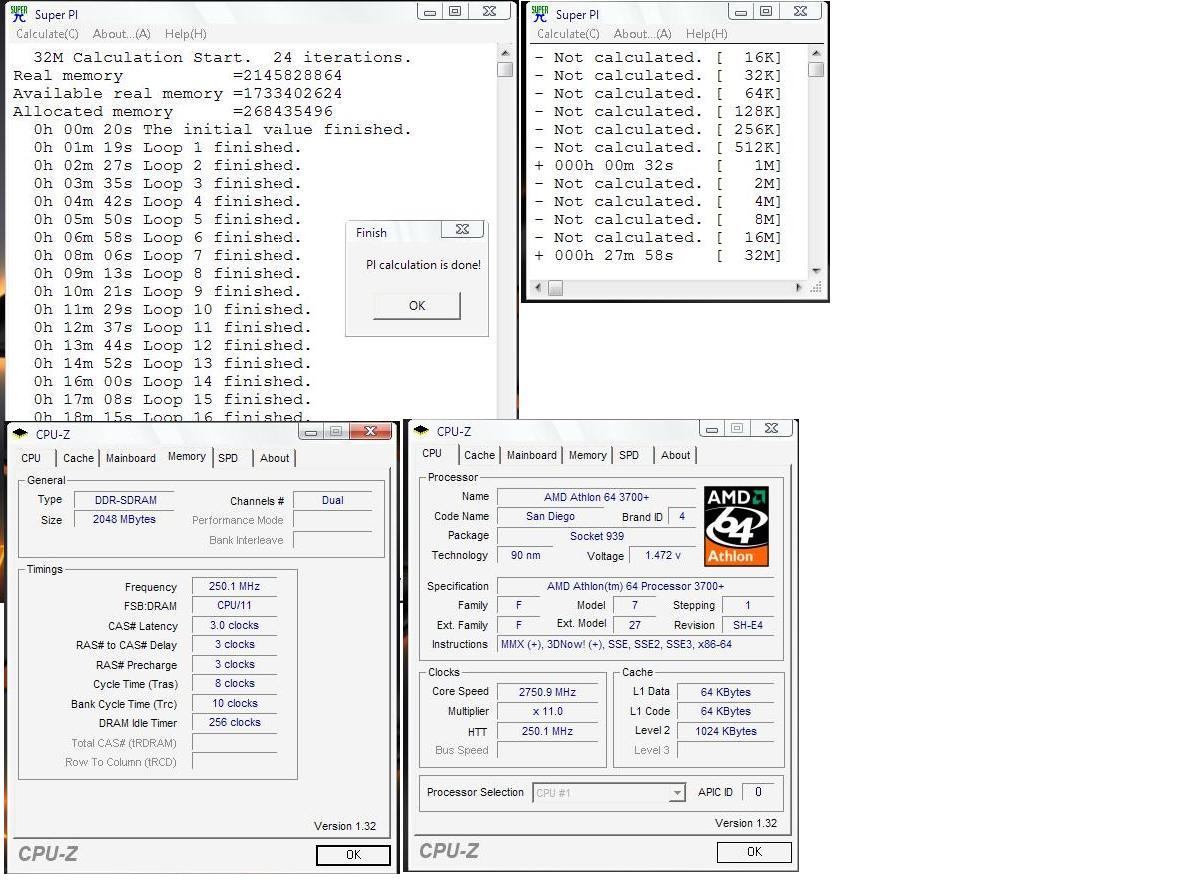Minimize the left Super PI window
The image size is (1201, 896).
[x=430, y=11]
